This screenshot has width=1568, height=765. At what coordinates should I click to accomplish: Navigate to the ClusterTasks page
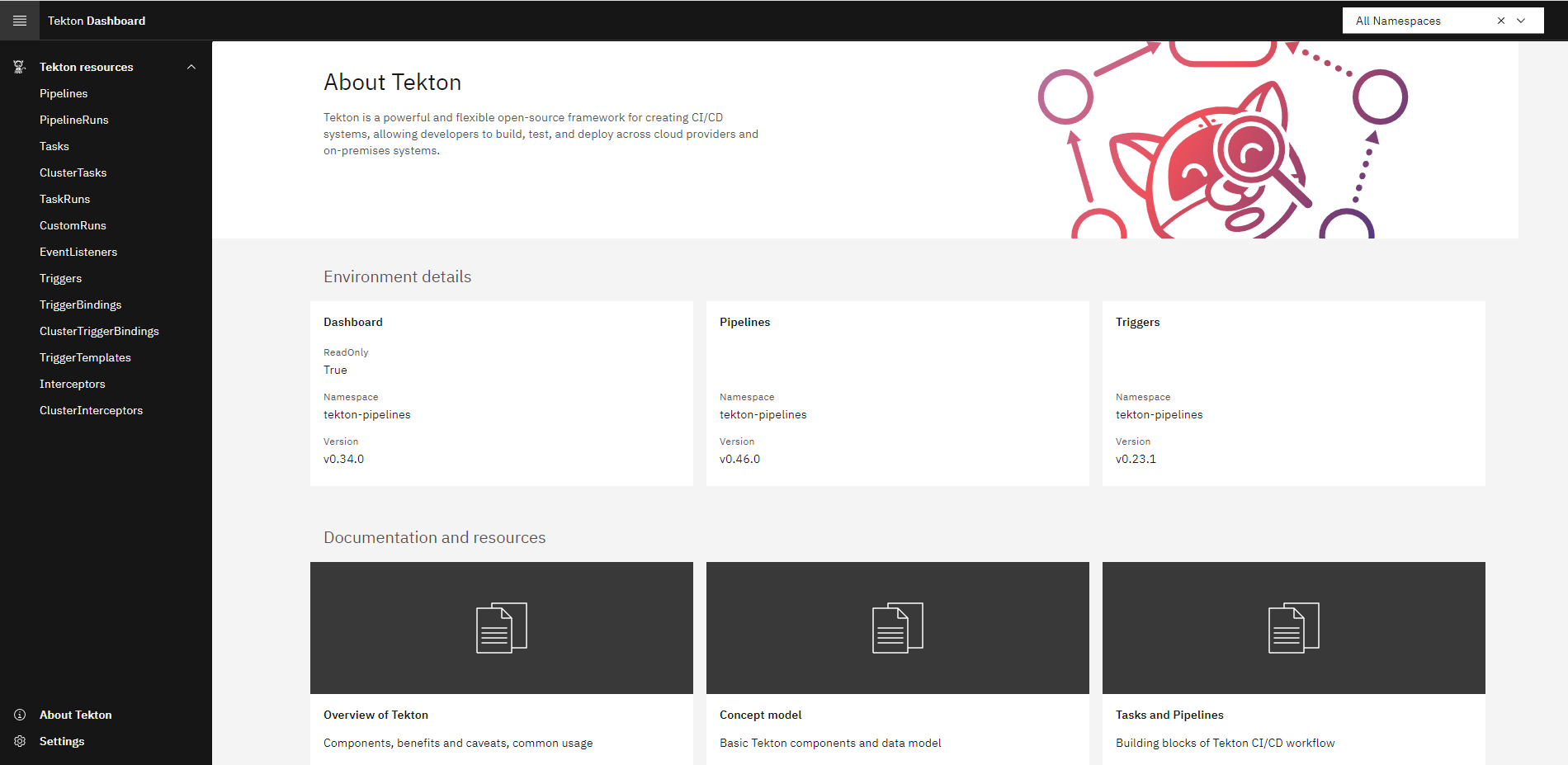(x=73, y=172)
